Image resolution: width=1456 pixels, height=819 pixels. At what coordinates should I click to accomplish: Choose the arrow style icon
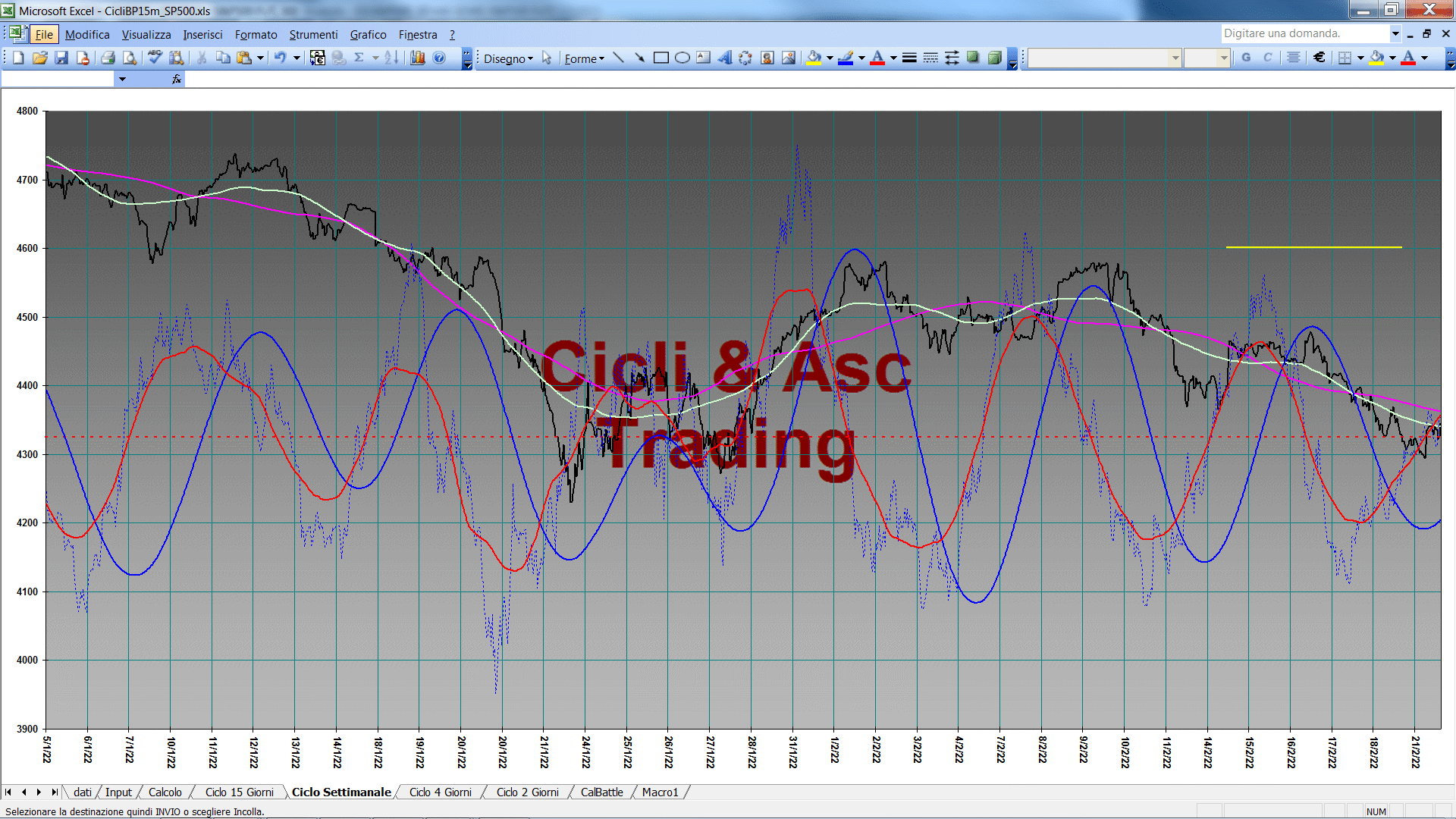[952, 58]
